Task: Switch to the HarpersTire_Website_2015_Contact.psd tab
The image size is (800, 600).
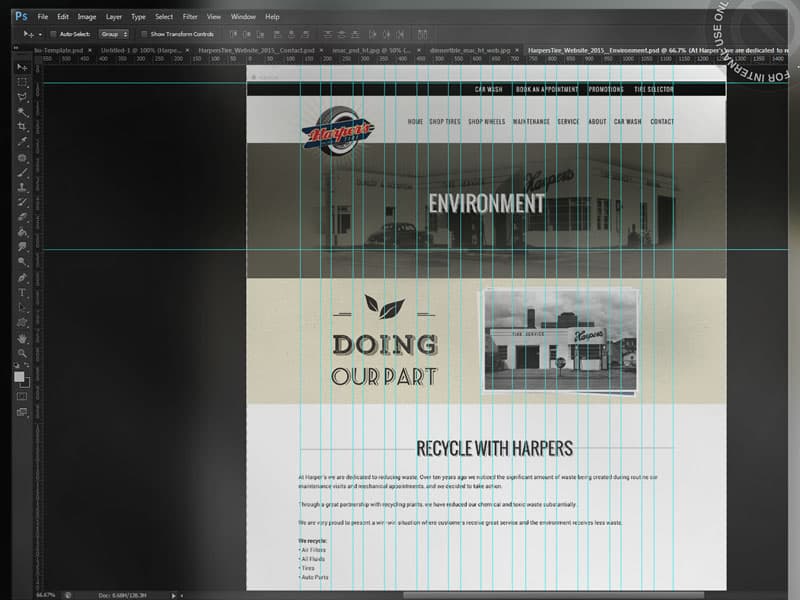Action: 256,51
